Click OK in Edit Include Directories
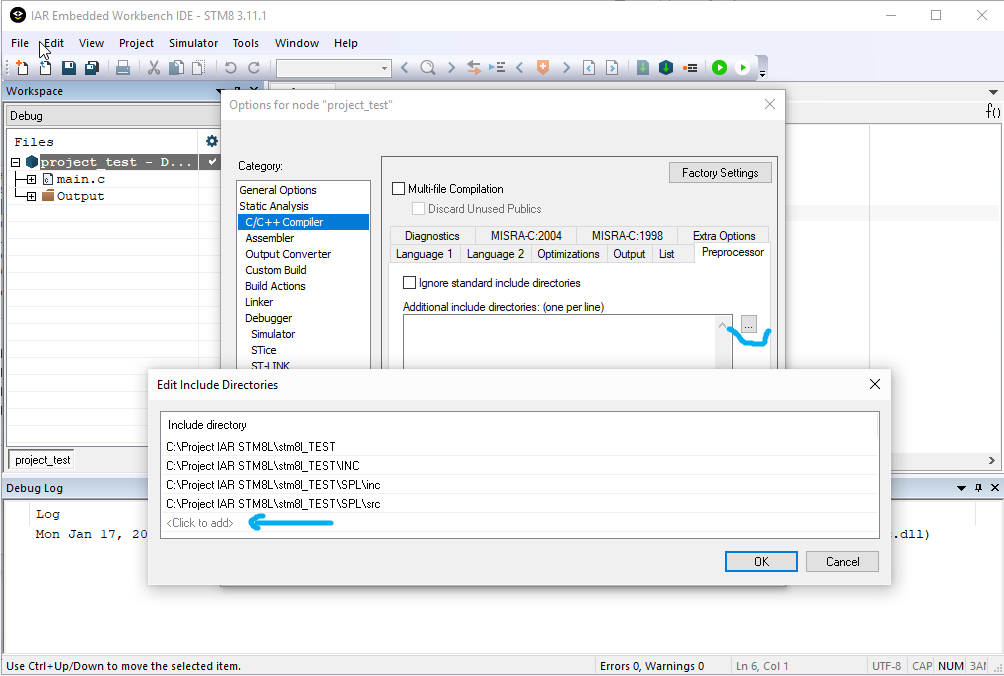The image size is (1004, 676). [x=761, y=561]
